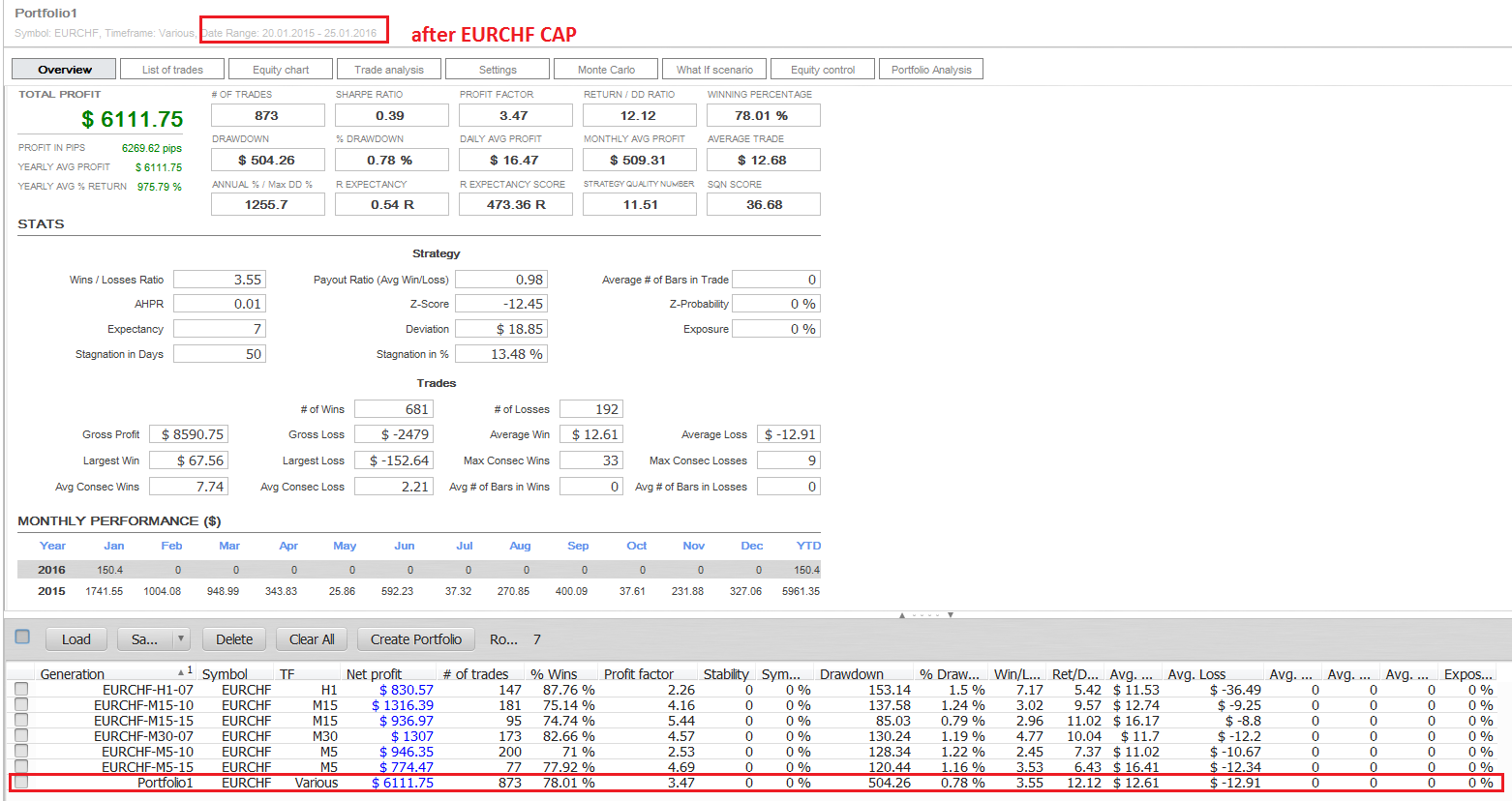Image resolution: width=1512 pixels, height=801 pixels.
Task: Click the panel splitter collapse arrows
Action: tap(926, 614)
